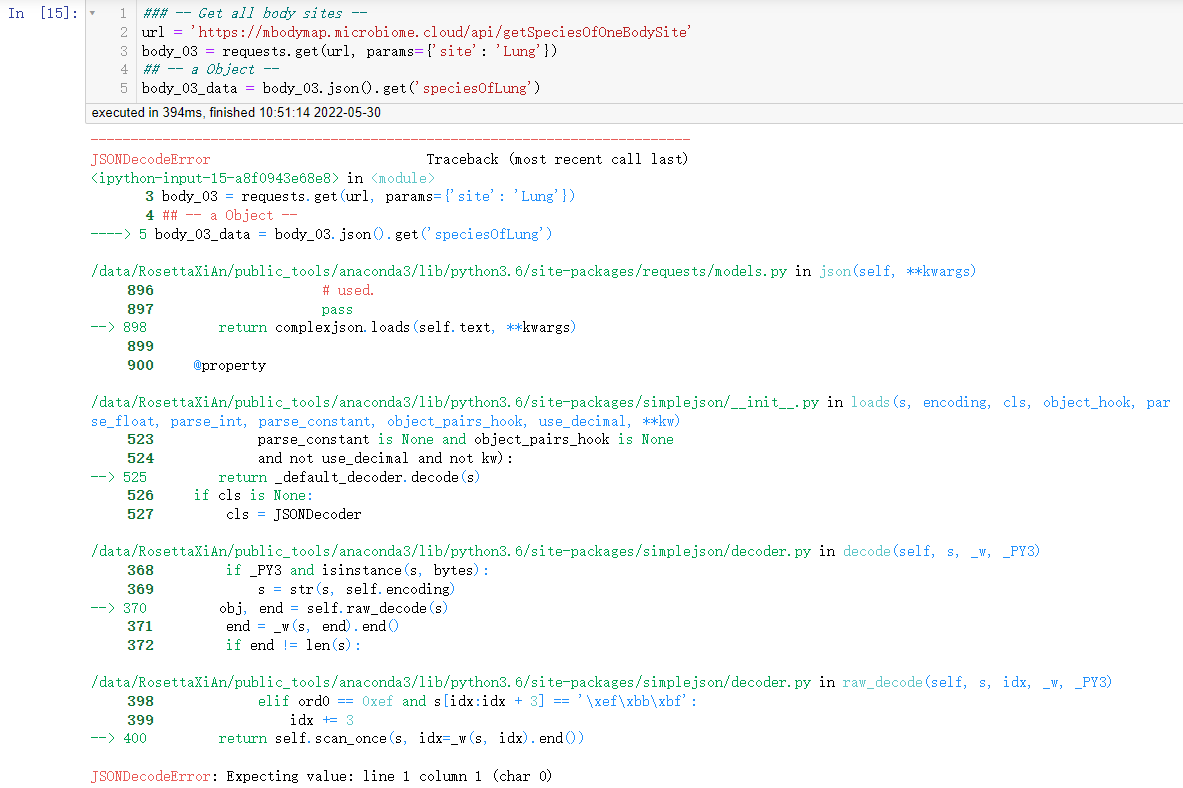Click the red JSONDecodeError traceback header

click(151, 159)
